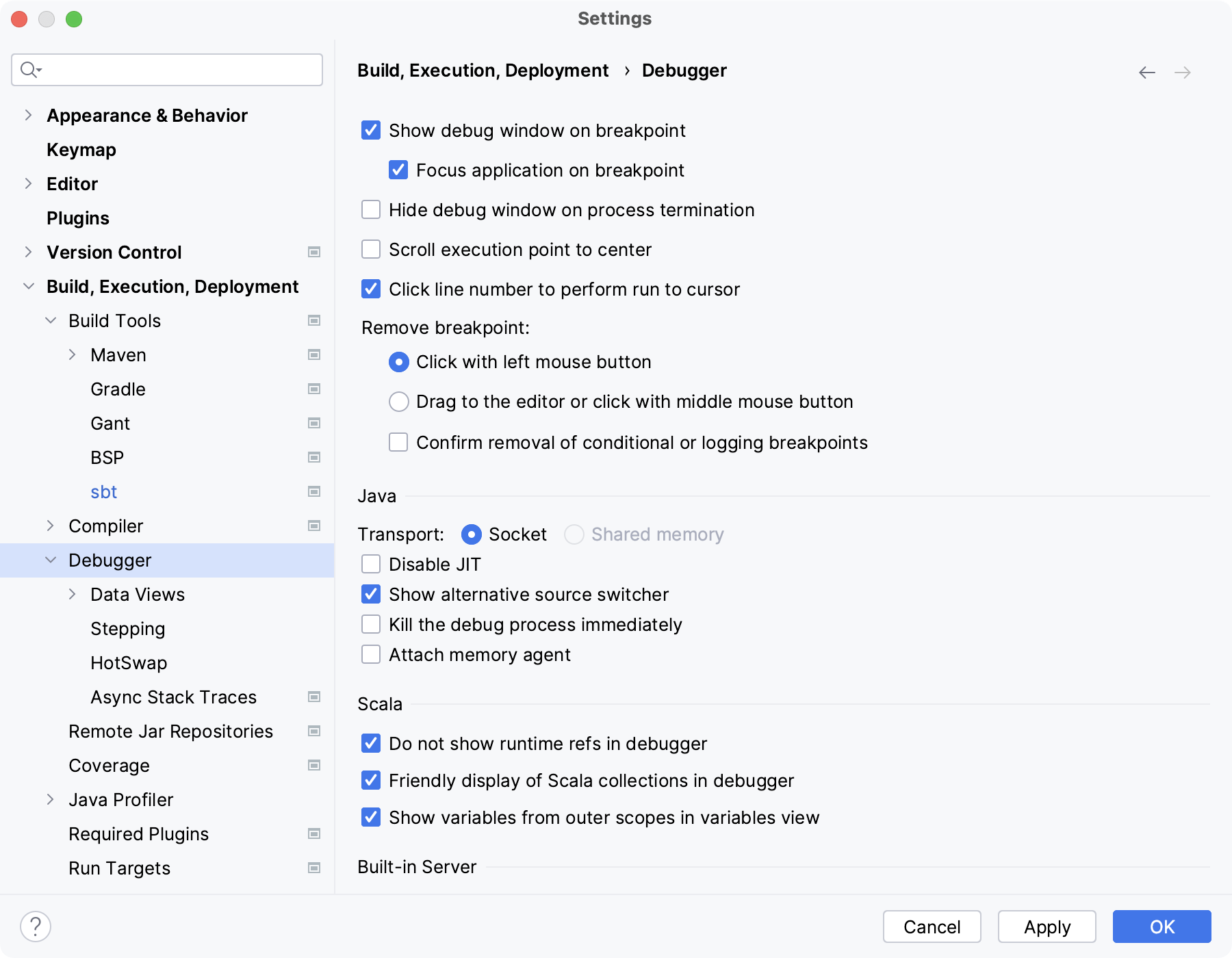The height and width of the screenshot is (958, 1232).
Task: Click Debugger in the breadcrumb trail
Action: point(684,70)
